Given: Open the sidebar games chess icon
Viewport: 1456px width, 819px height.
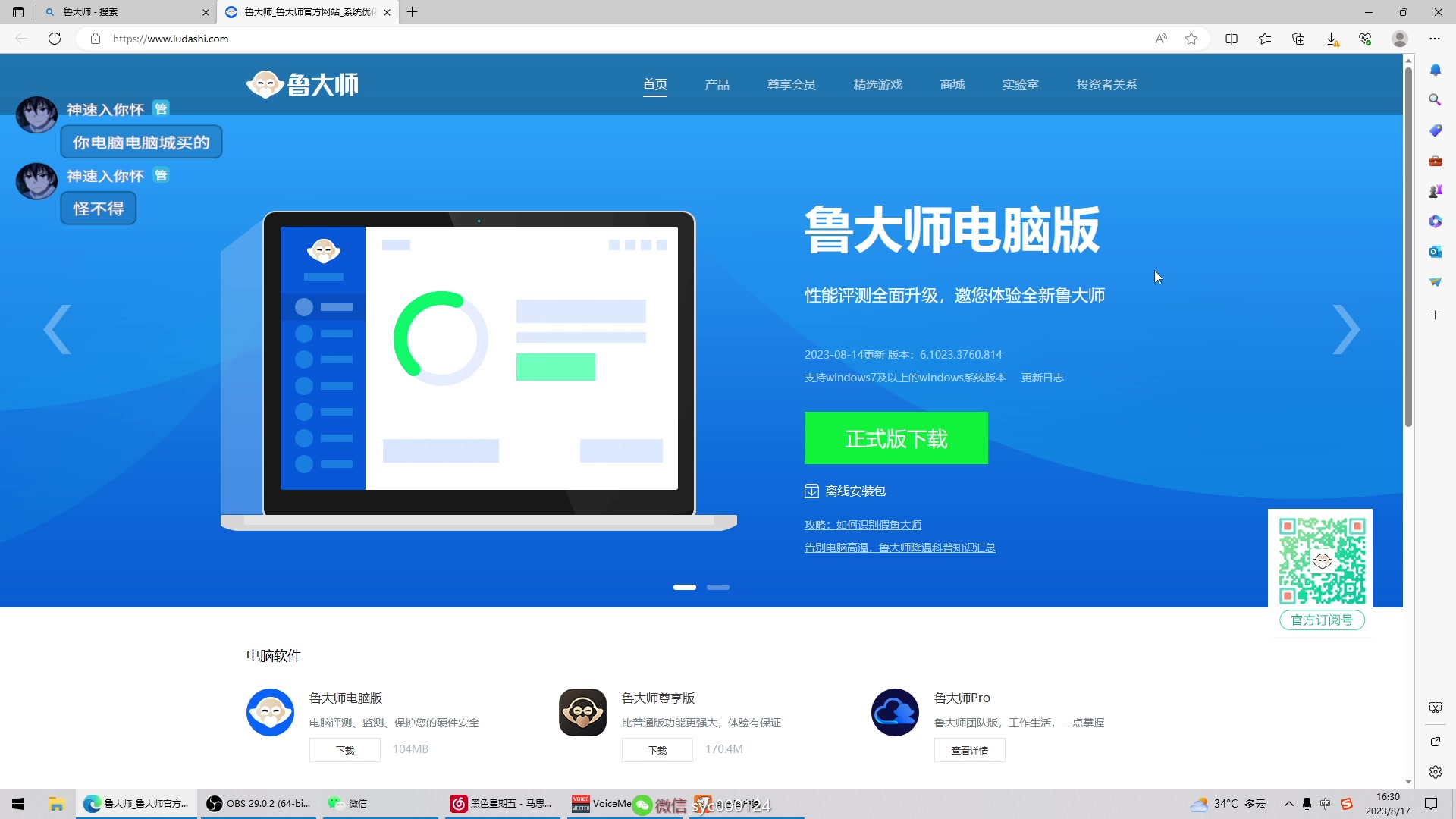Looking at the screenshot, I should (1436, 191).
